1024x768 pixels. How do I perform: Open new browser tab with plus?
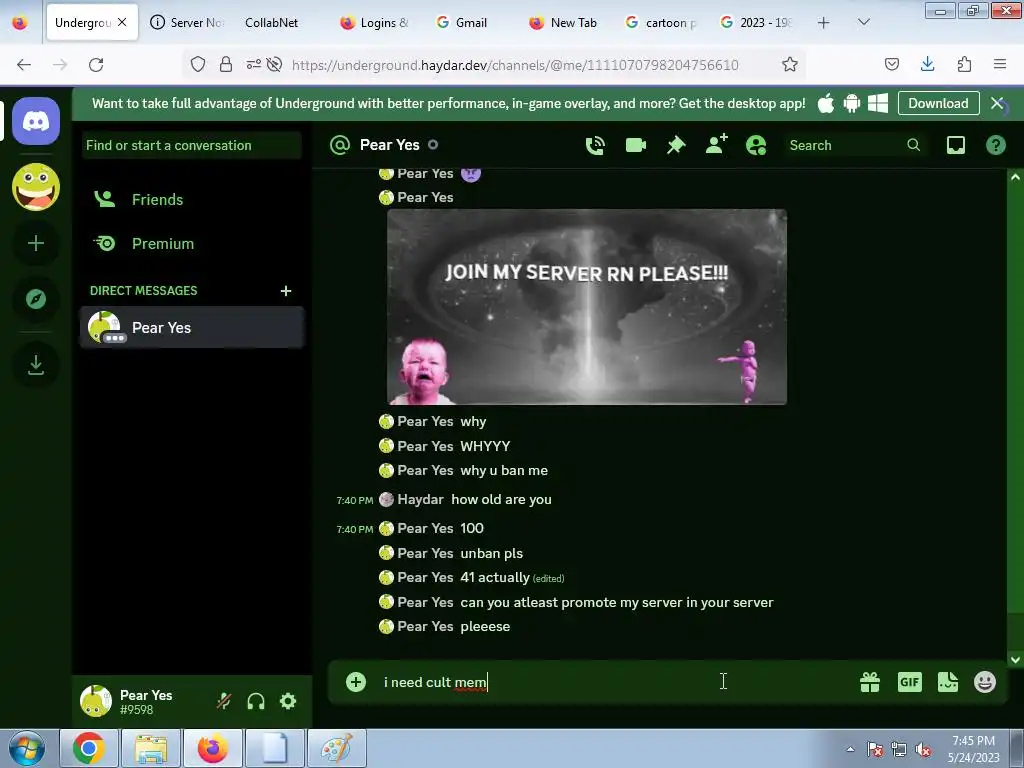[x=824, y=23]
